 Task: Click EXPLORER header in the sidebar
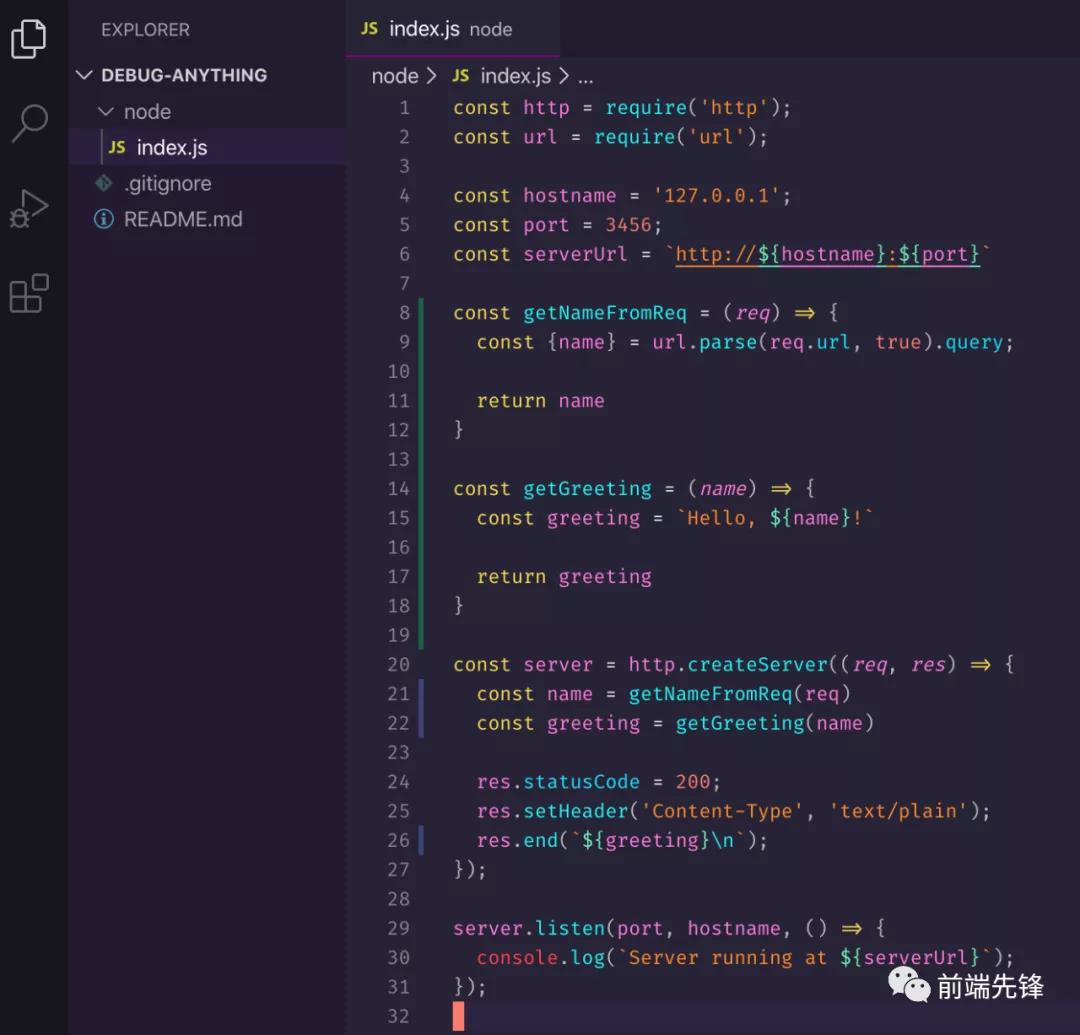click(x=145, y=30)
